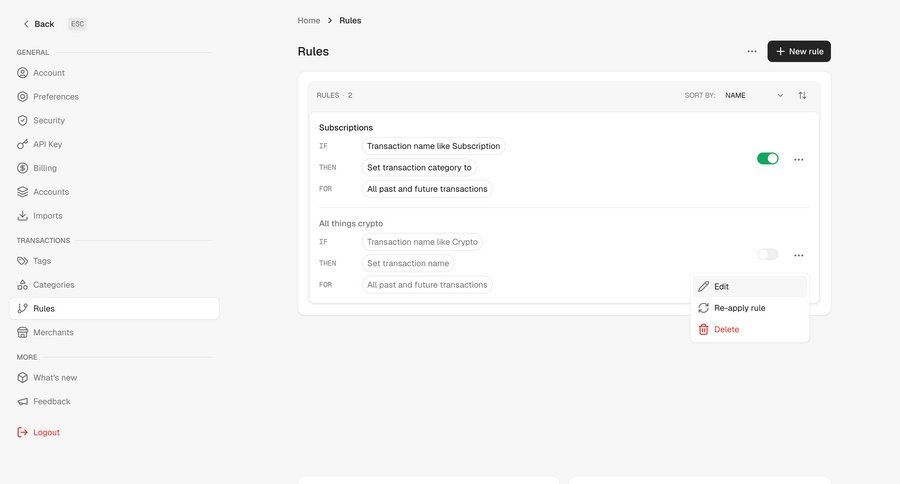Viewport: 900px width, 484px height.
Task: Select Edit from the context menu
Action: point(750,286)
